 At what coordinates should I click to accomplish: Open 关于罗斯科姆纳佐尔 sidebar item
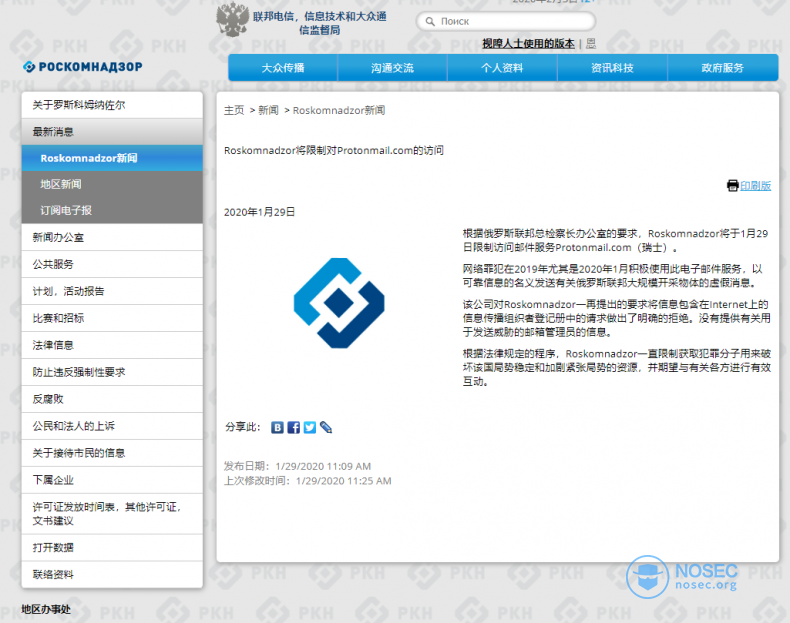(112, 105)
